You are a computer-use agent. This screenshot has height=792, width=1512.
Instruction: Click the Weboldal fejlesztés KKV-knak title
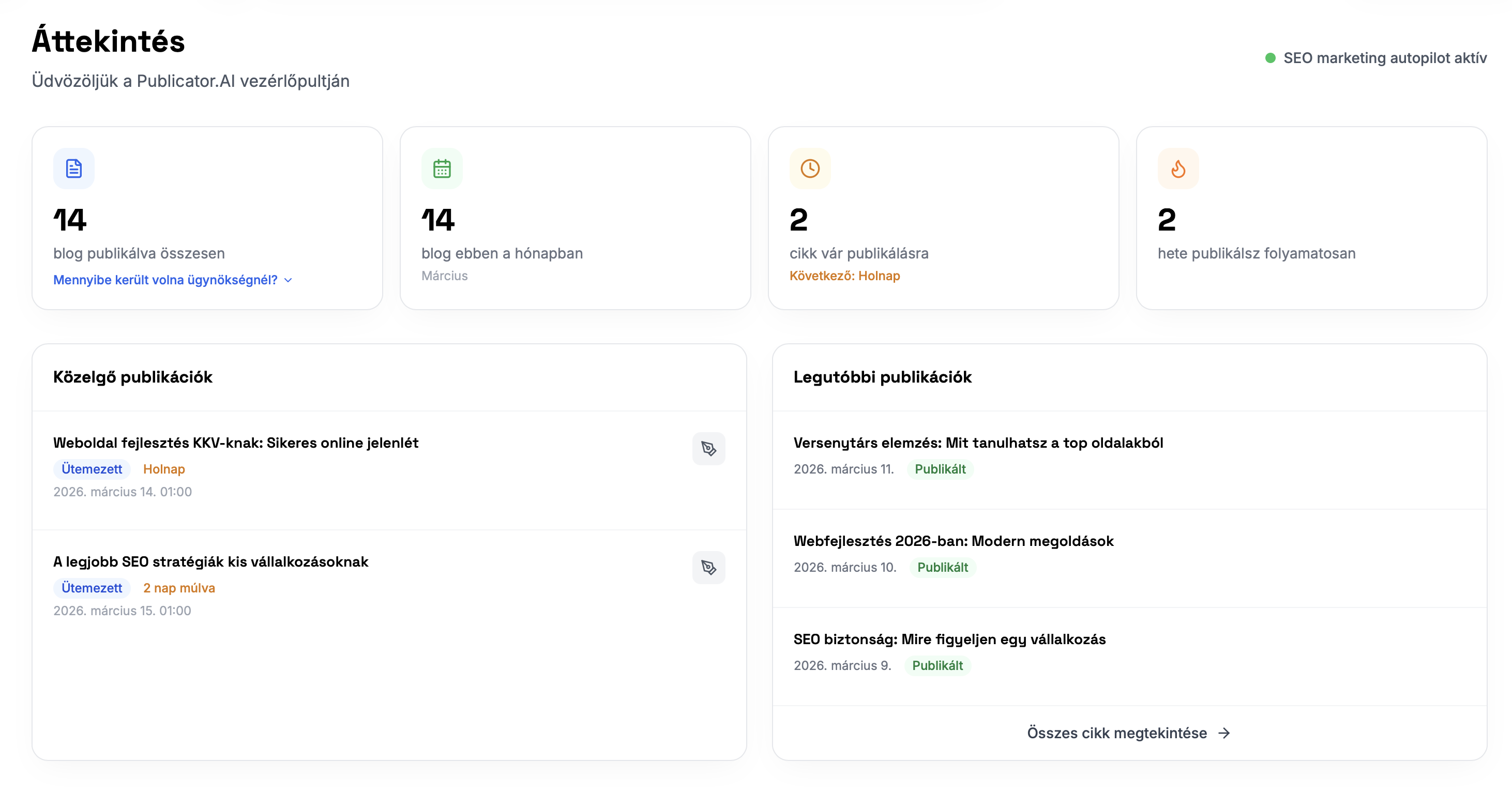(x=235, y=443)
